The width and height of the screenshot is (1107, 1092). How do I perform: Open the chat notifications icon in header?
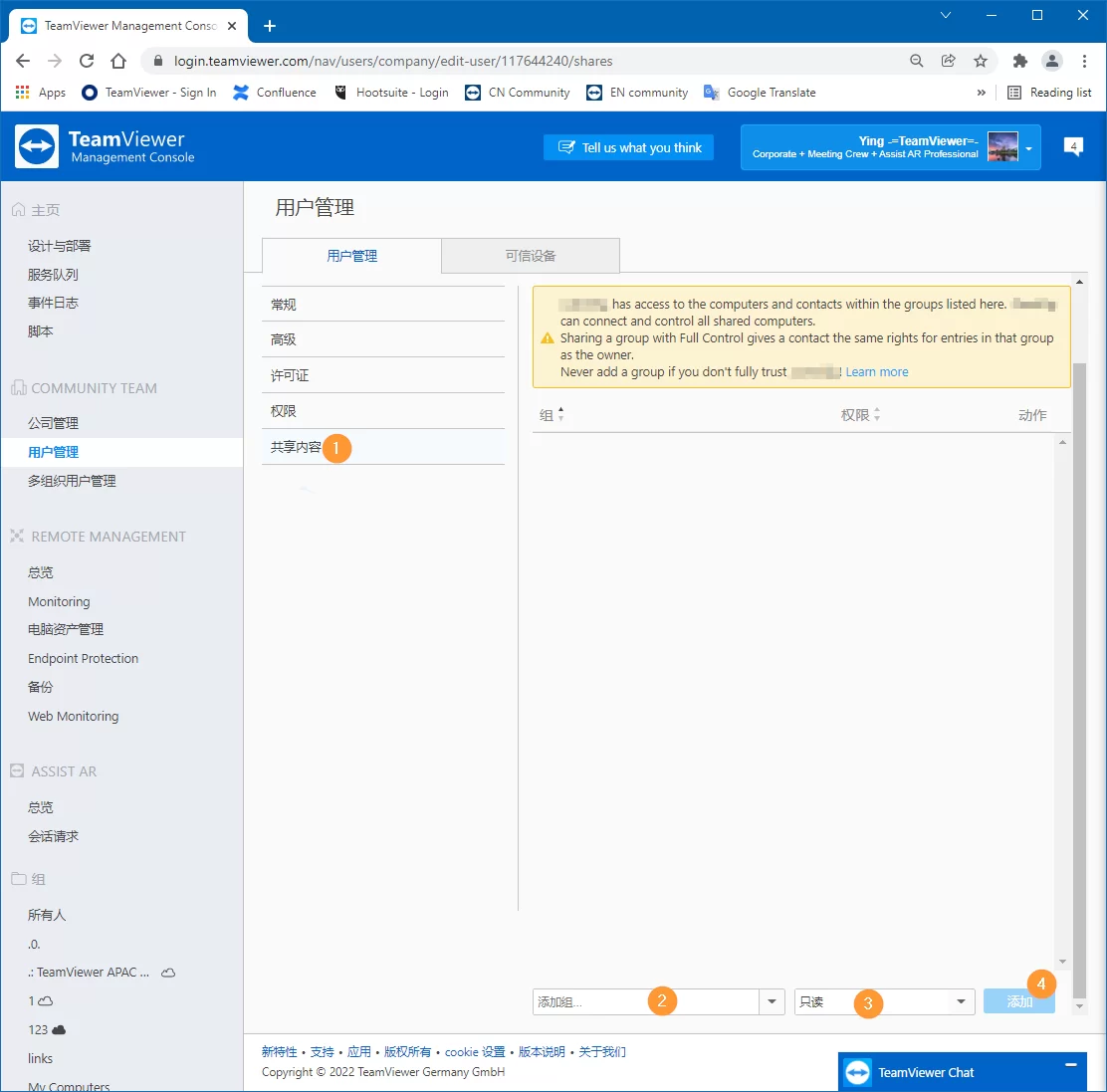click(1073, 146)
